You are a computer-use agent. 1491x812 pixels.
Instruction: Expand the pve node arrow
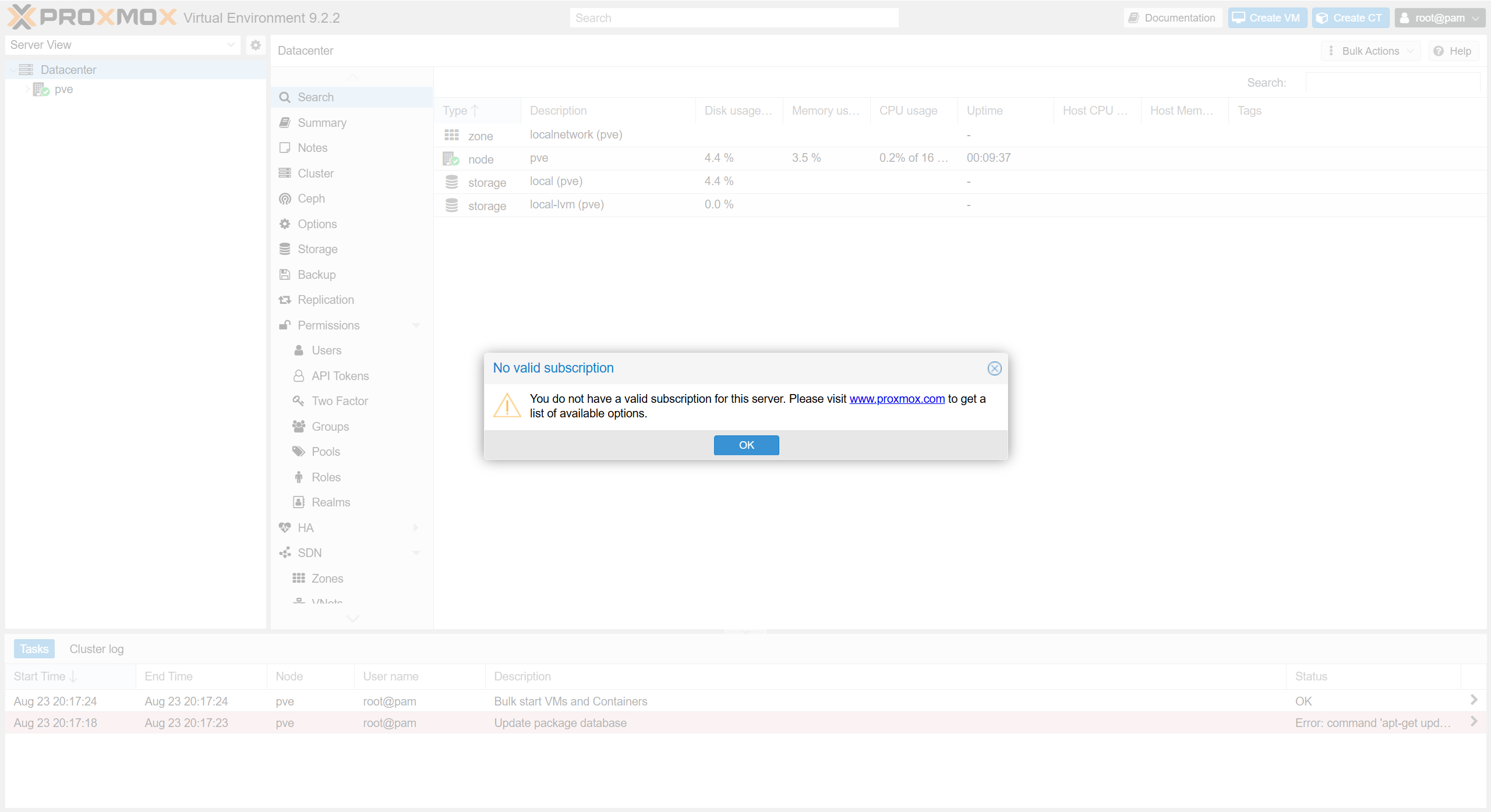pyautogui.click(x=27, y=89)
